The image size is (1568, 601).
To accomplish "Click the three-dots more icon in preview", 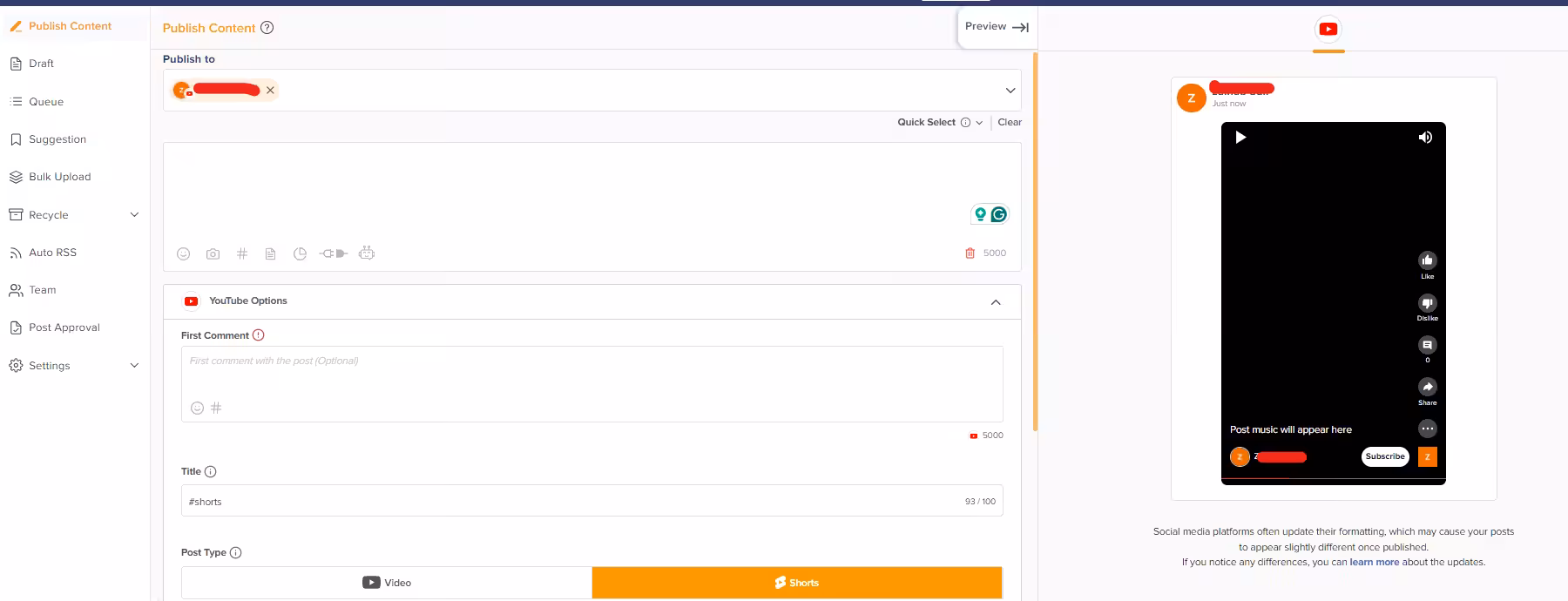I will 1427,429.
